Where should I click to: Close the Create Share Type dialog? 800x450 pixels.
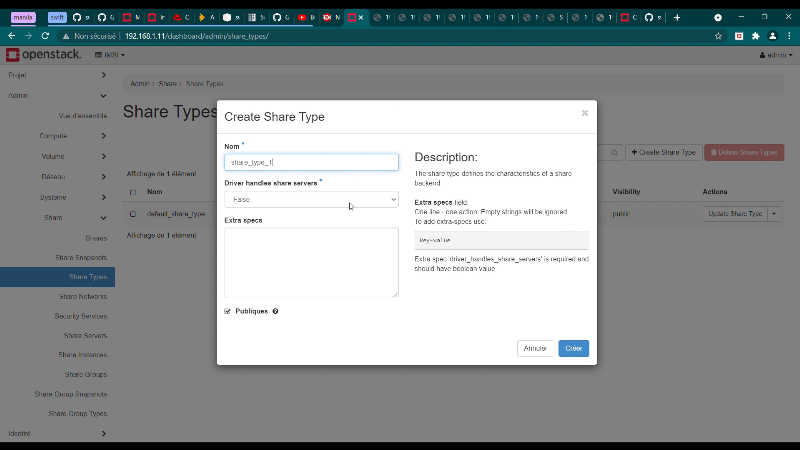click(x=585, y=113)
